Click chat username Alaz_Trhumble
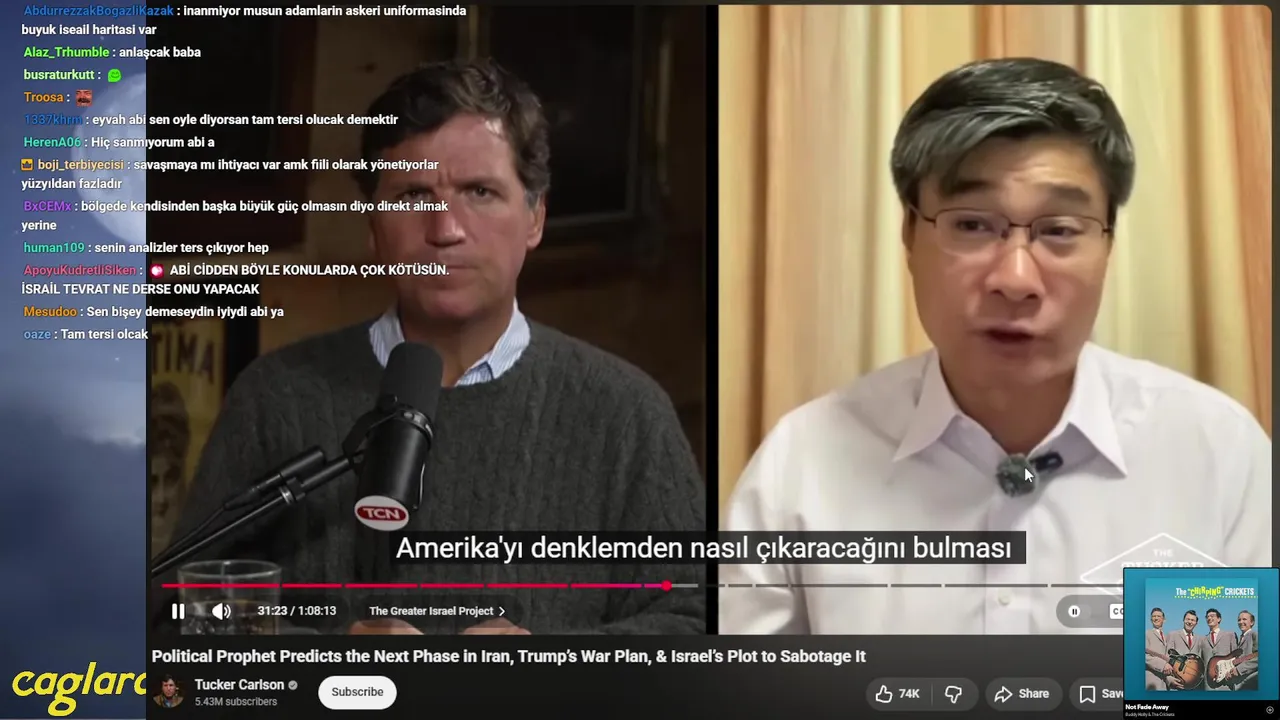Viewport: 1280px width, 720px height. 66,52
